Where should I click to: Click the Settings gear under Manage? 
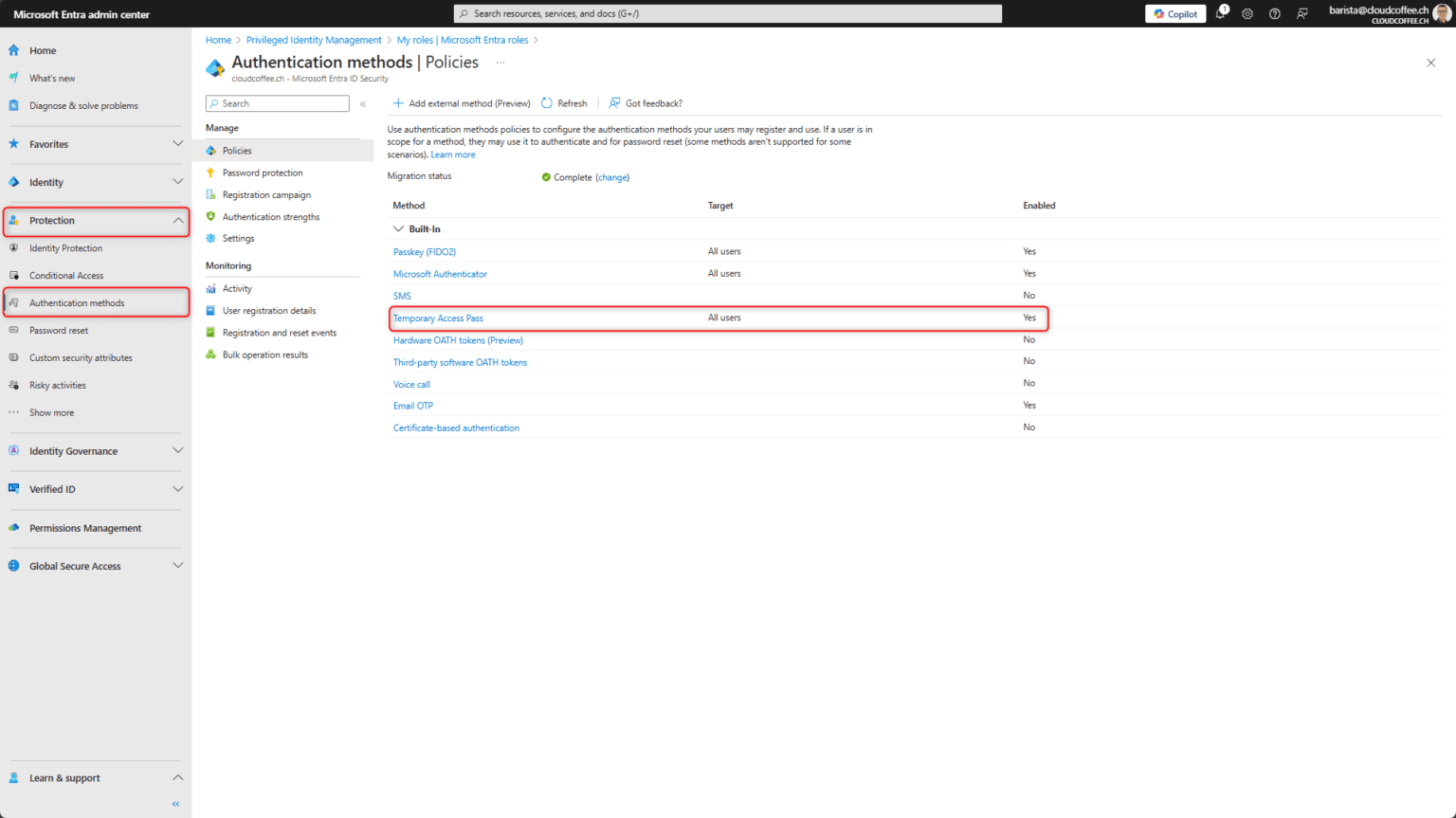pos(210,238)
